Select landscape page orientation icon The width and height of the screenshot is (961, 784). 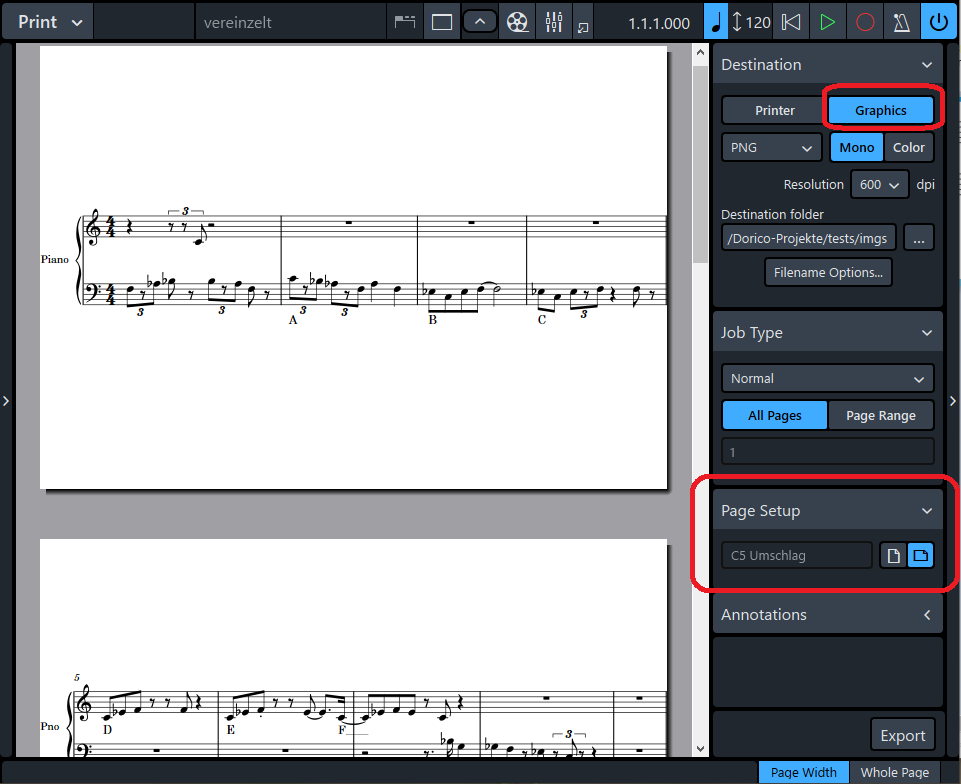pyautogui.click(x=921, y=555)
